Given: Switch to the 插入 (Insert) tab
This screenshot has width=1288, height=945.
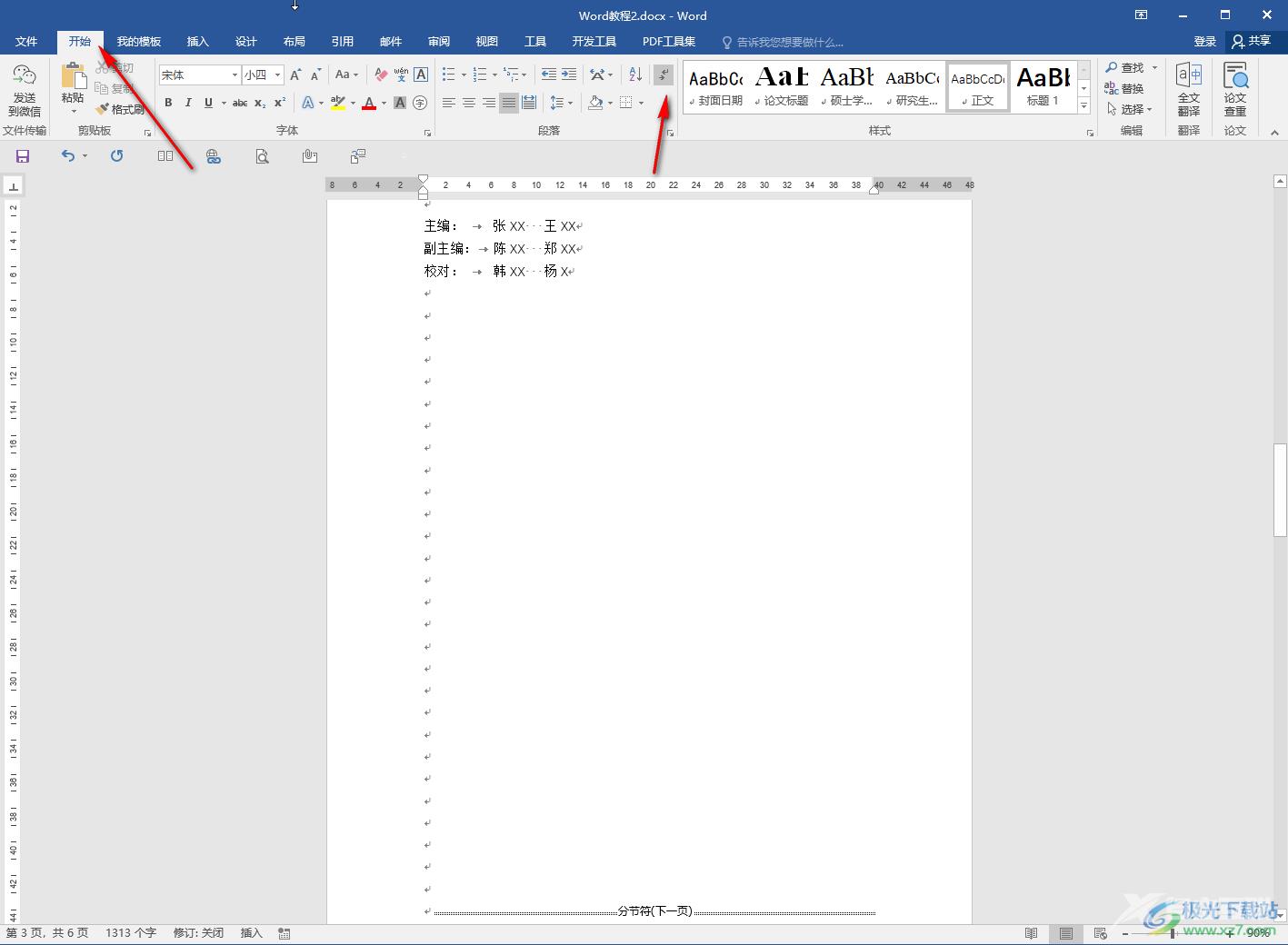Looking at the screenshot, I should pos(197,42).
